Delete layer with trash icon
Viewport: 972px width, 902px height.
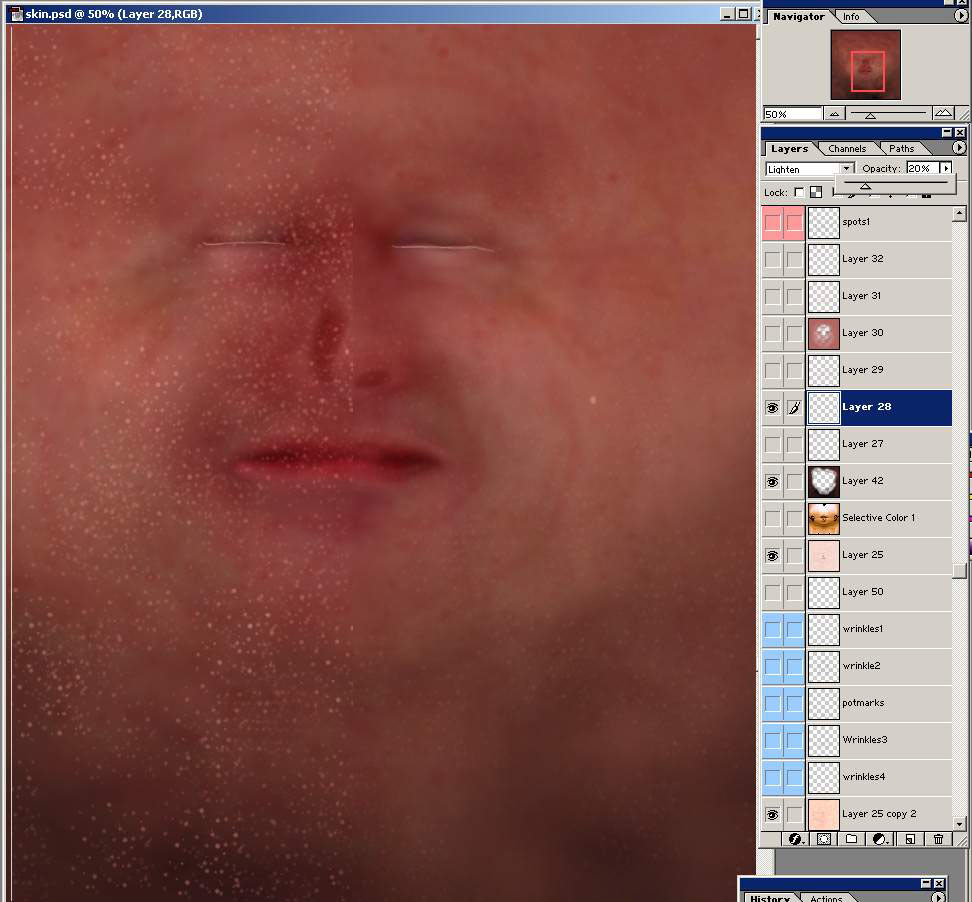[x=938, y=840]
